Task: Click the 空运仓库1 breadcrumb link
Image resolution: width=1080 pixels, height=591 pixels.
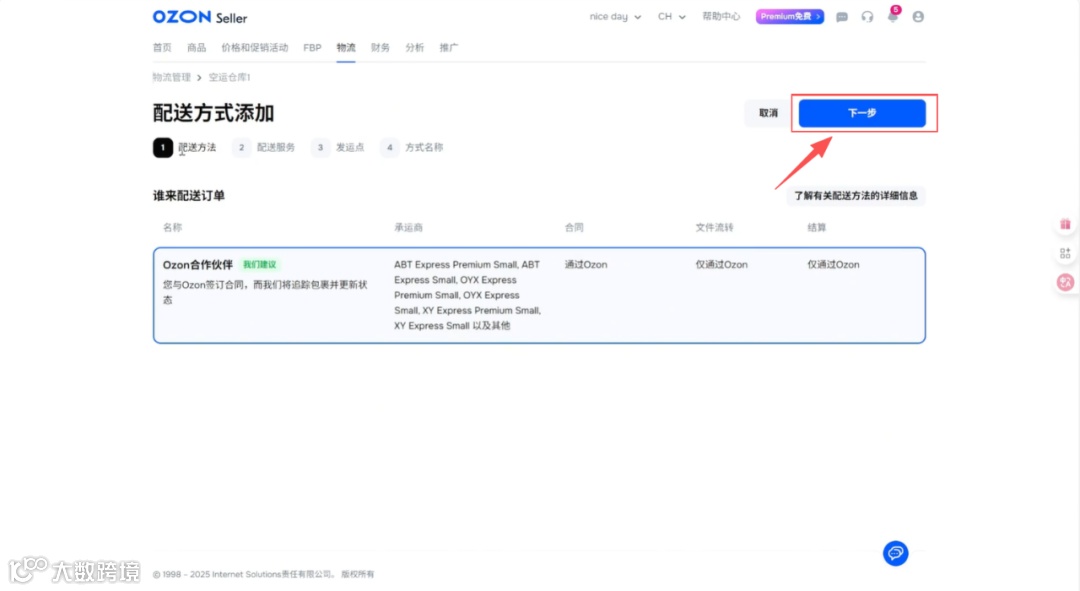Action: [229, 77]
